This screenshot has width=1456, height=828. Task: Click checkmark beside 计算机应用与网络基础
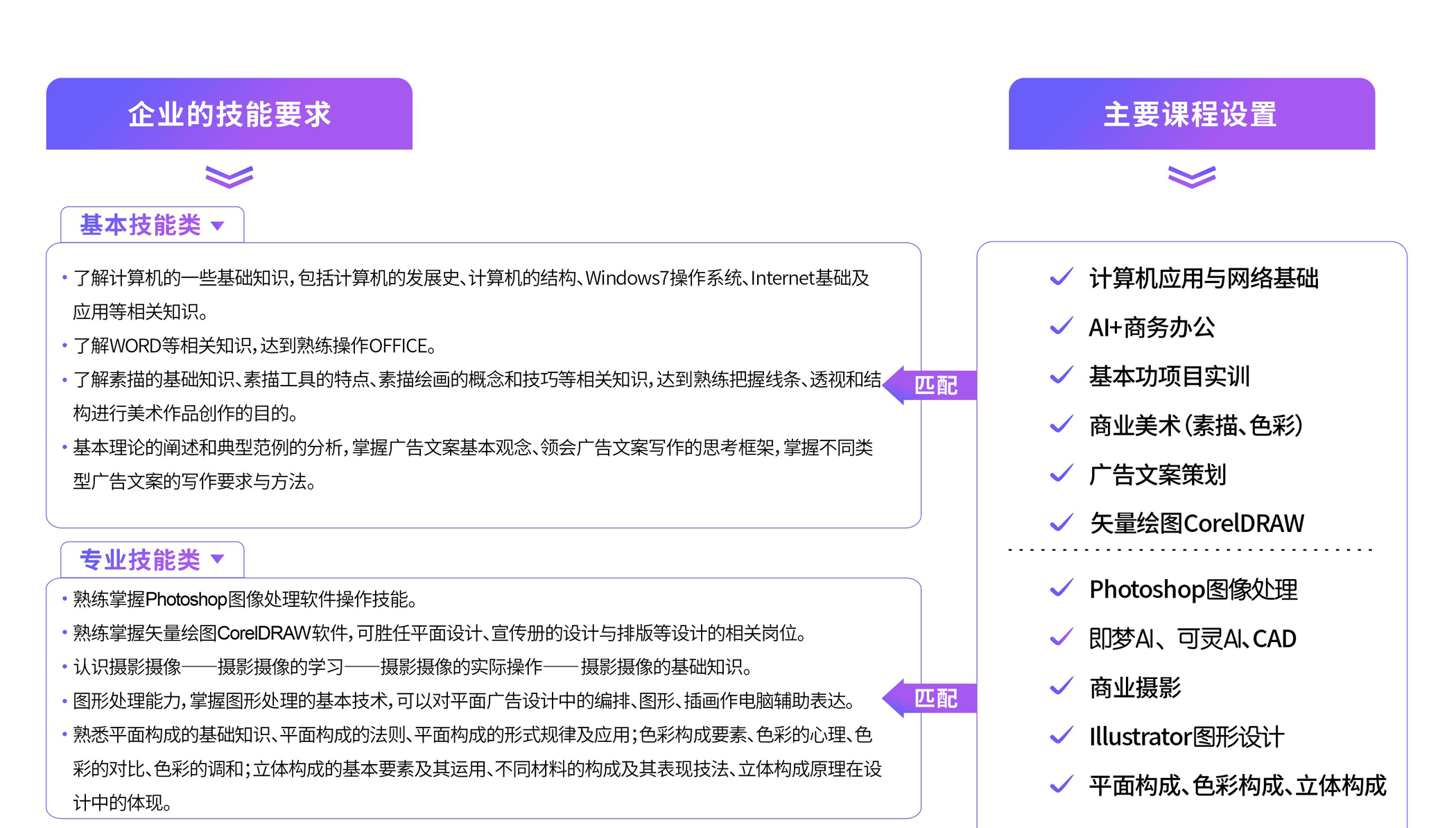(x=1061, y=277)
